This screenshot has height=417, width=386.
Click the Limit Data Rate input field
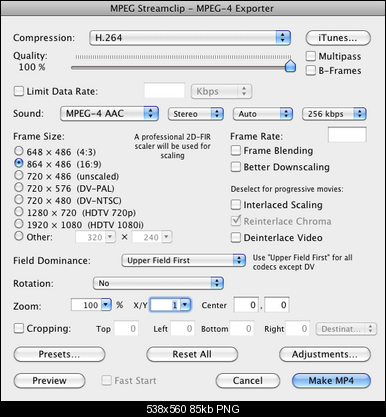coord(164,91)
